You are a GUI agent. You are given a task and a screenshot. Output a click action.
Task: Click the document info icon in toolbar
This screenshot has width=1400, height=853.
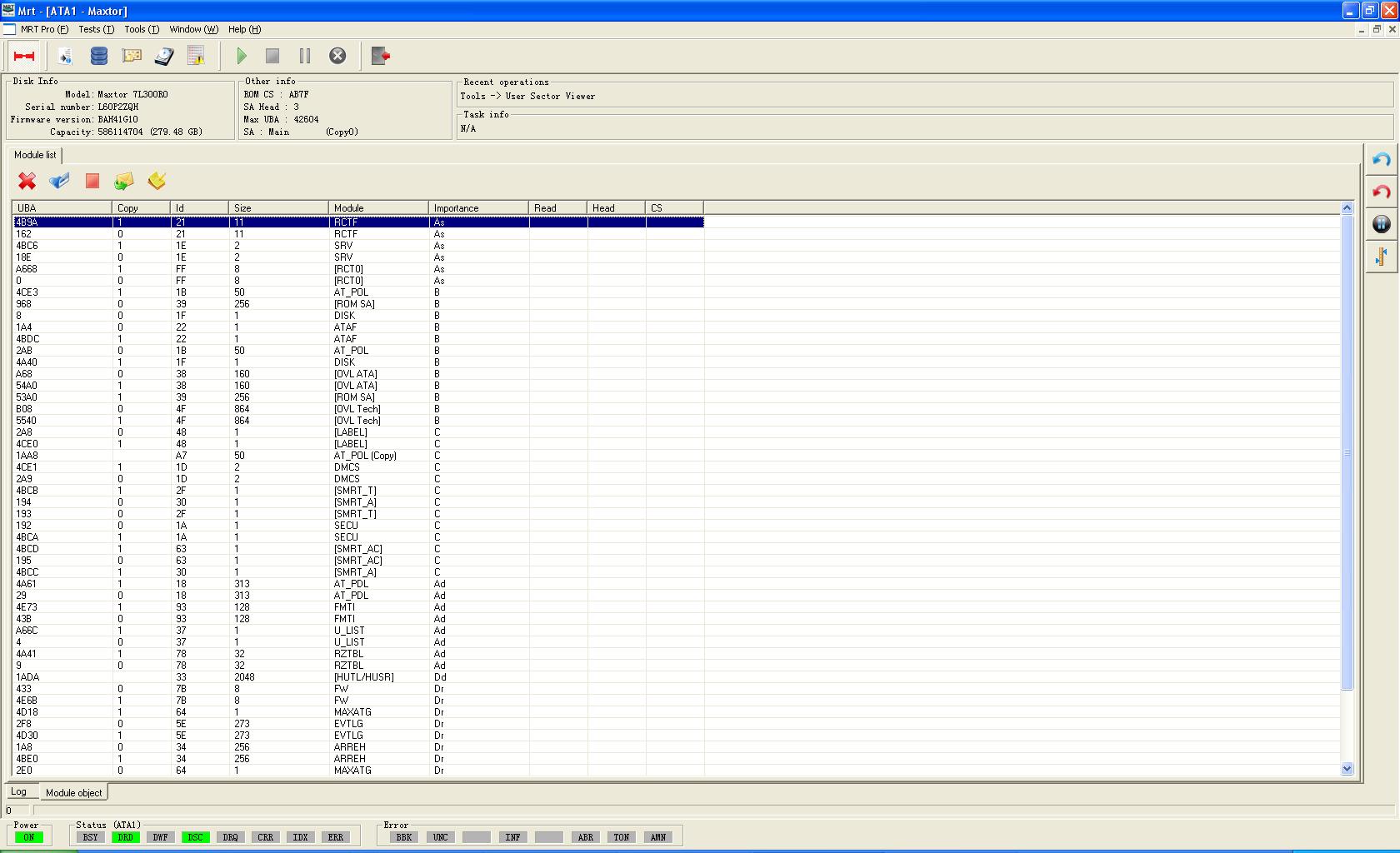65,56
